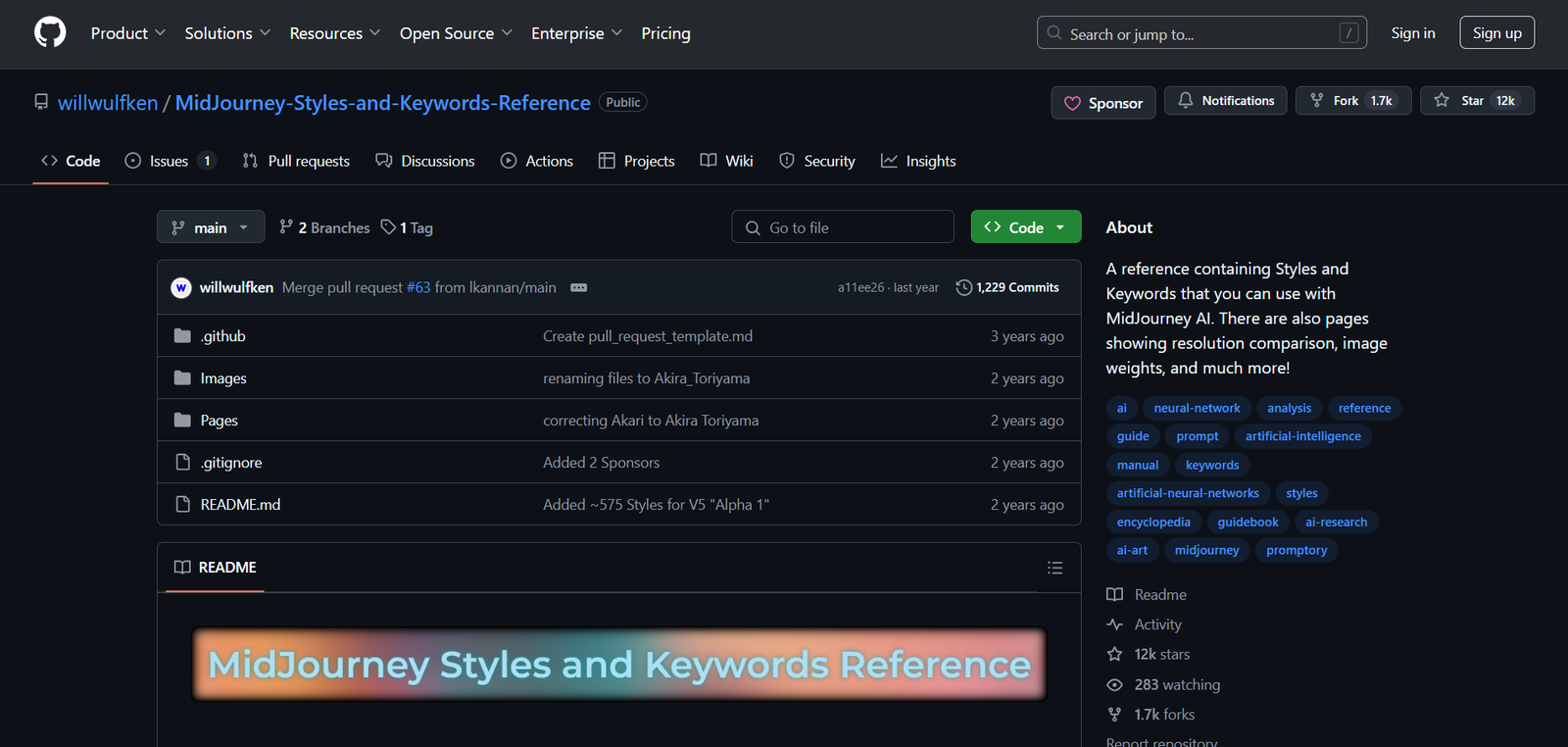Open the Security tab
Screen dimensions: 1568x747
point(817,161)
